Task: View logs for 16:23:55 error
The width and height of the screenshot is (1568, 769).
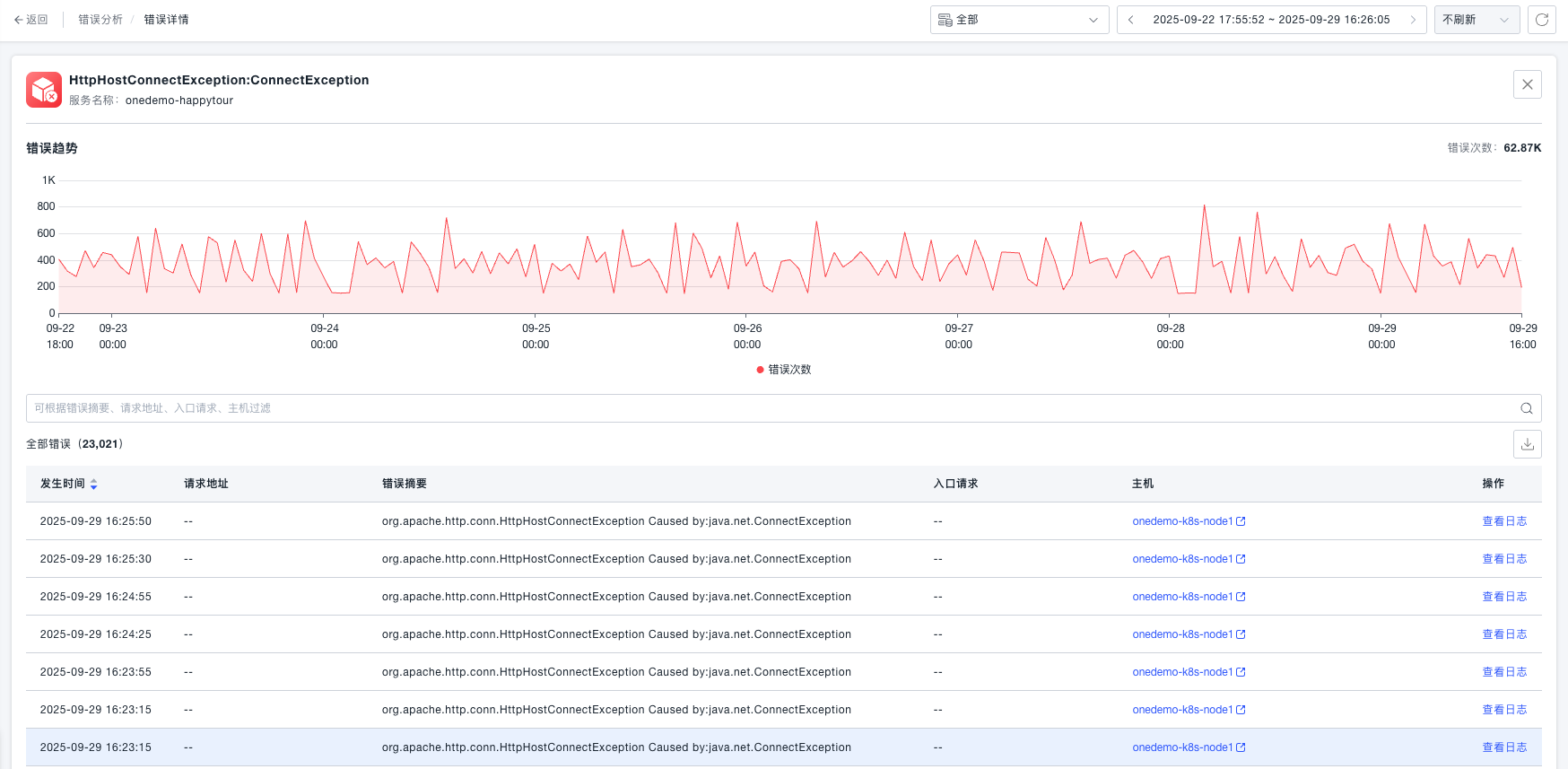Action: click(1503, 672)
